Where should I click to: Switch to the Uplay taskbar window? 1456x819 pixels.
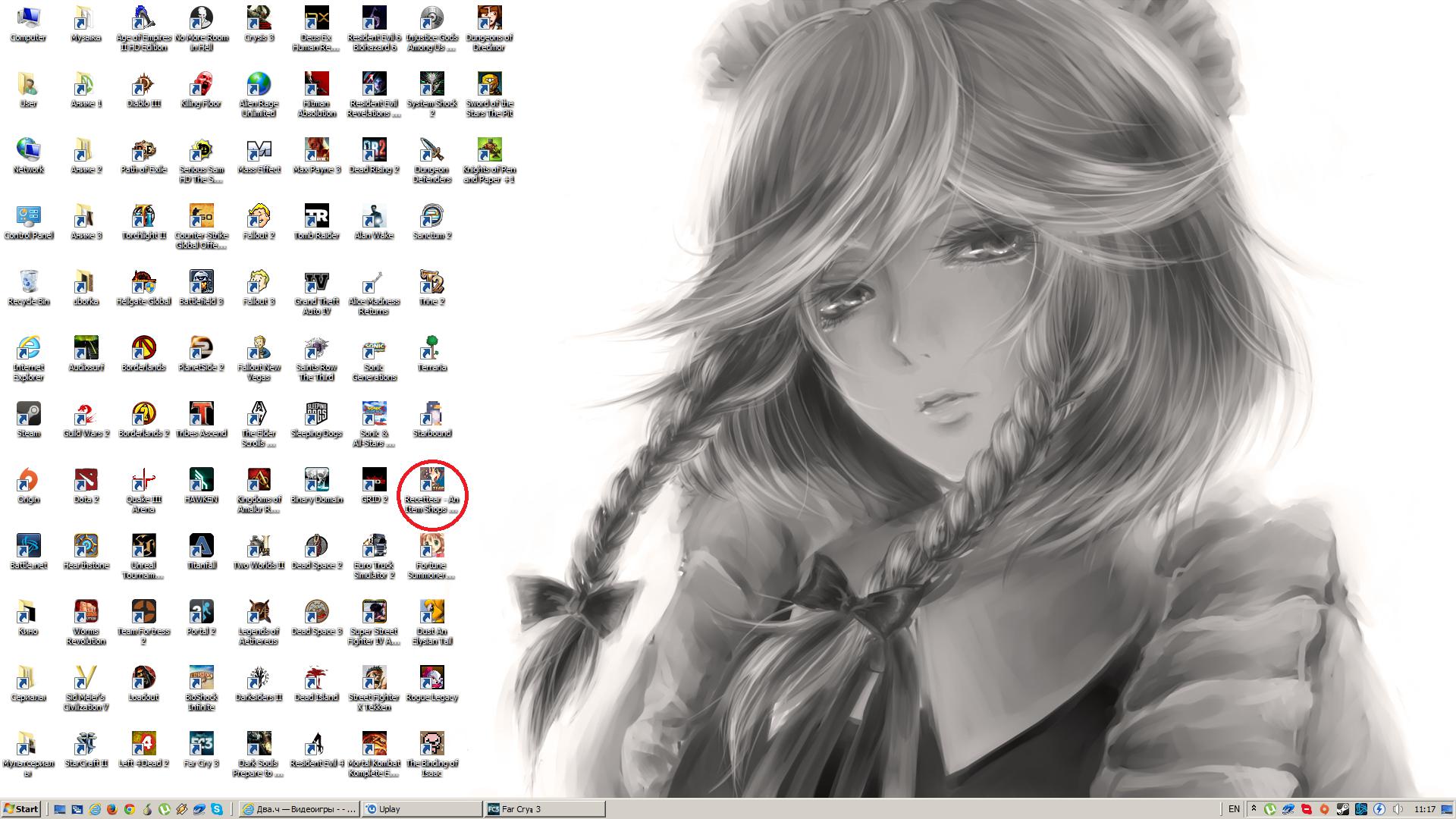pyautogui.click(x=421, y=809)
